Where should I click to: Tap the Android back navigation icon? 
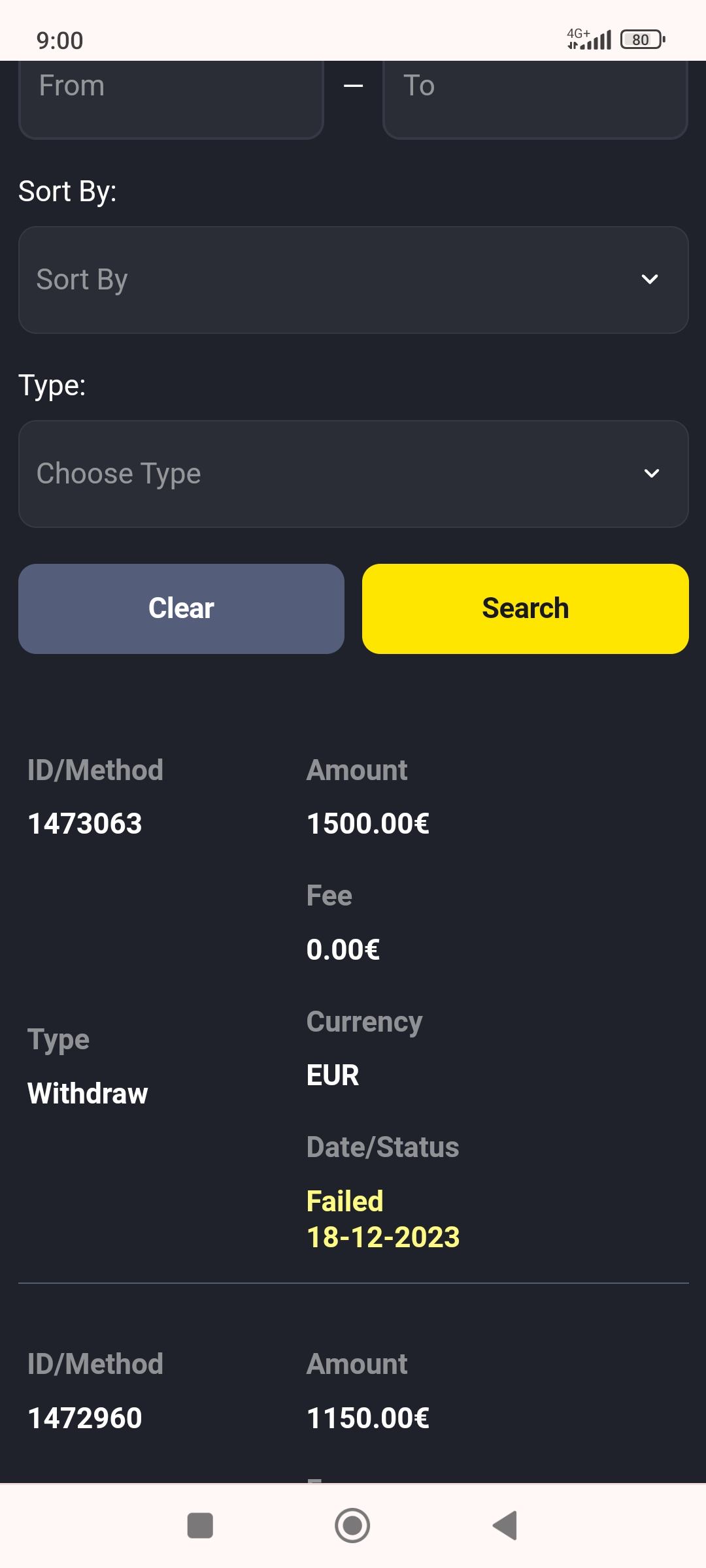point(505,1526)
